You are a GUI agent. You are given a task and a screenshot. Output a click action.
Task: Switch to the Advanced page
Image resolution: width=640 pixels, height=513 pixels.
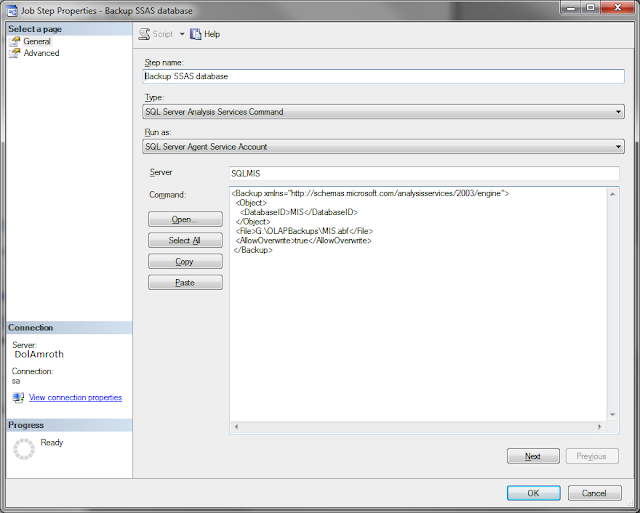click(x=41, y=53)
